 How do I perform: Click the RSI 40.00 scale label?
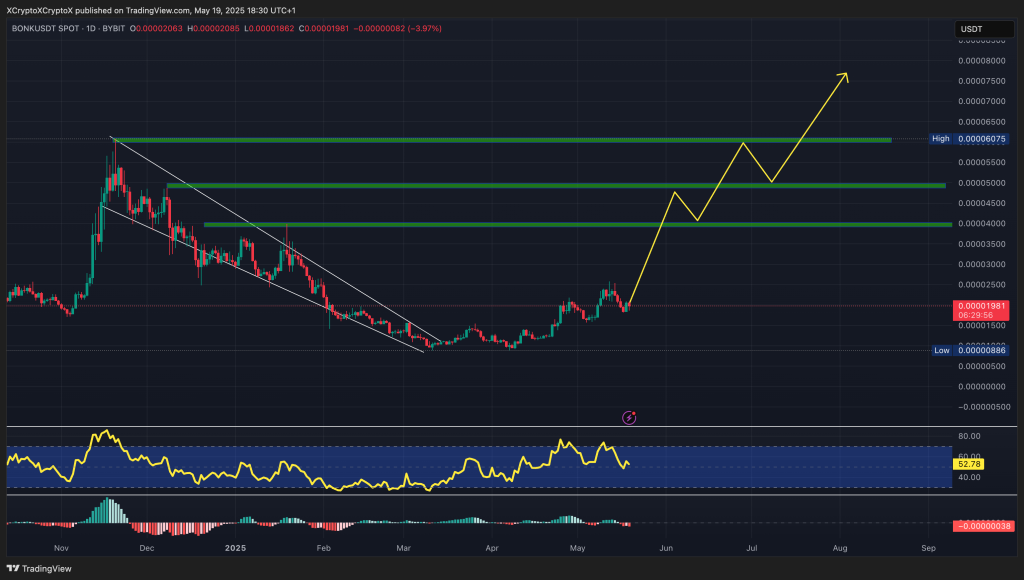click(x=969, y=477)
